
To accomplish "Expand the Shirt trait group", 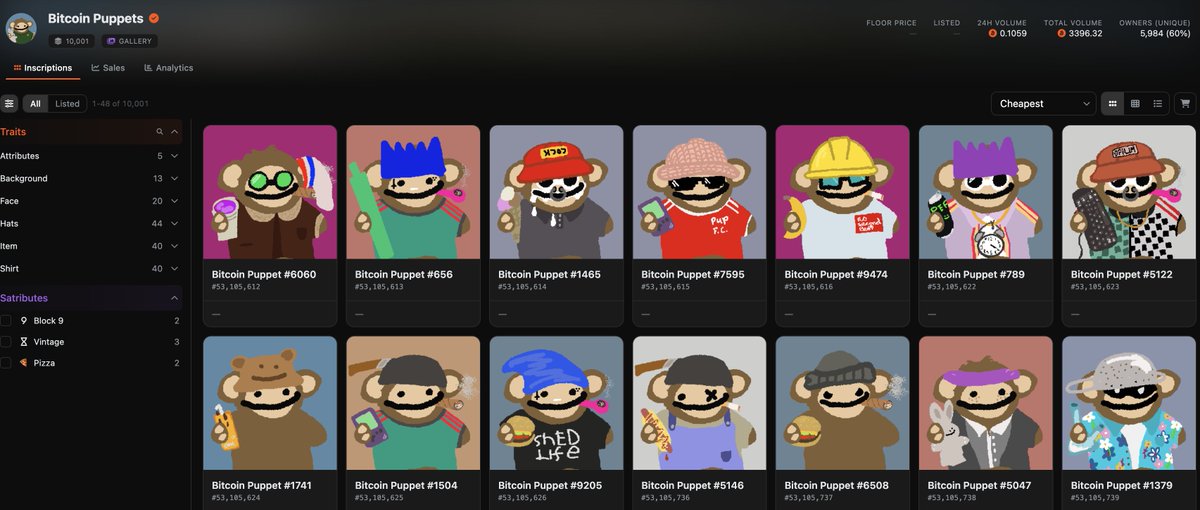I will [x=90, y=268].
